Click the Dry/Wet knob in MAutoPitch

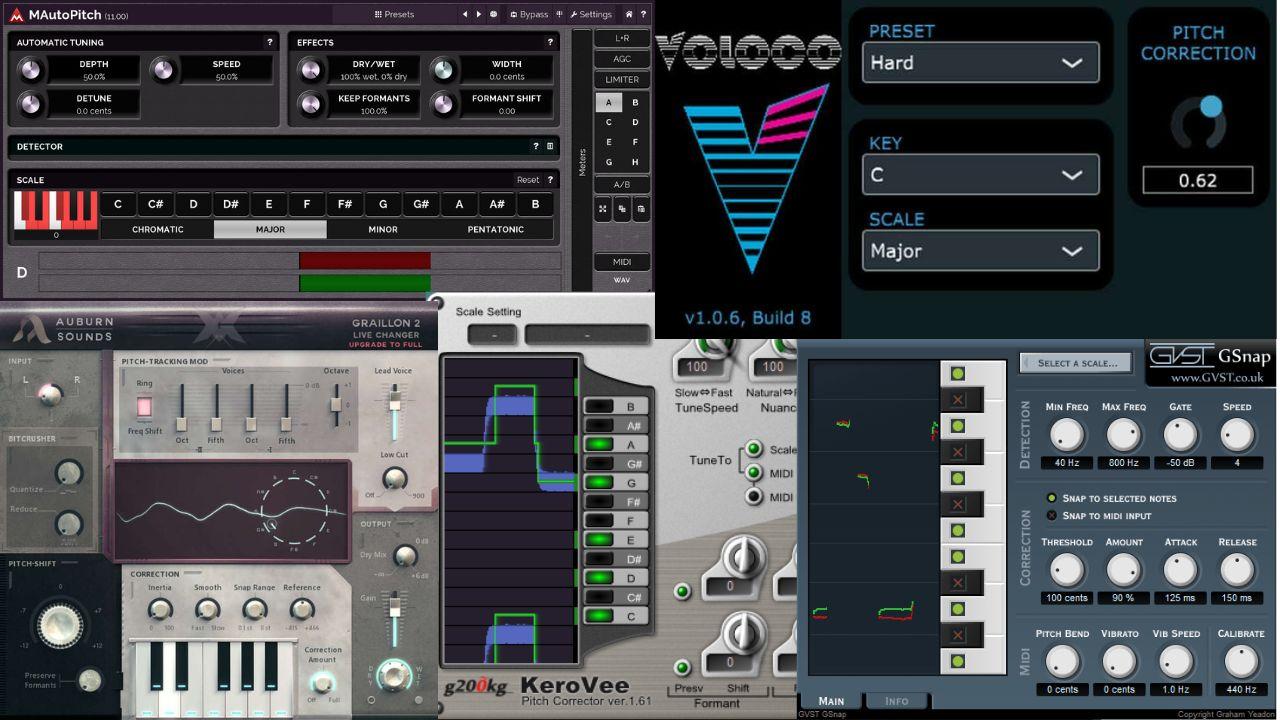[x=311, y=70]
